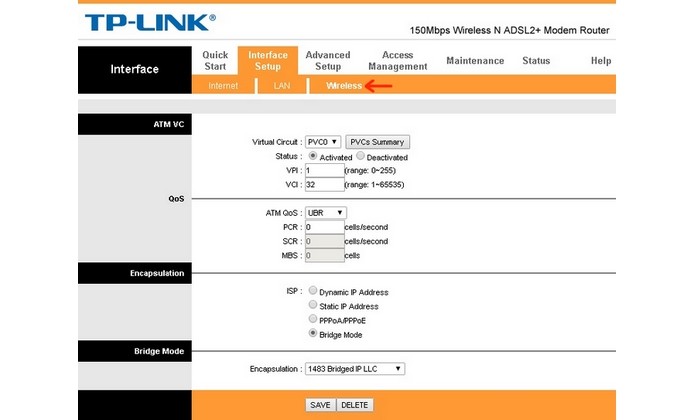Click the '150Mbps Wireless N ADSL2+ Modem Router' text
Image resolution: width=695 pixels, height=420 pixels.
click(509, 31)
